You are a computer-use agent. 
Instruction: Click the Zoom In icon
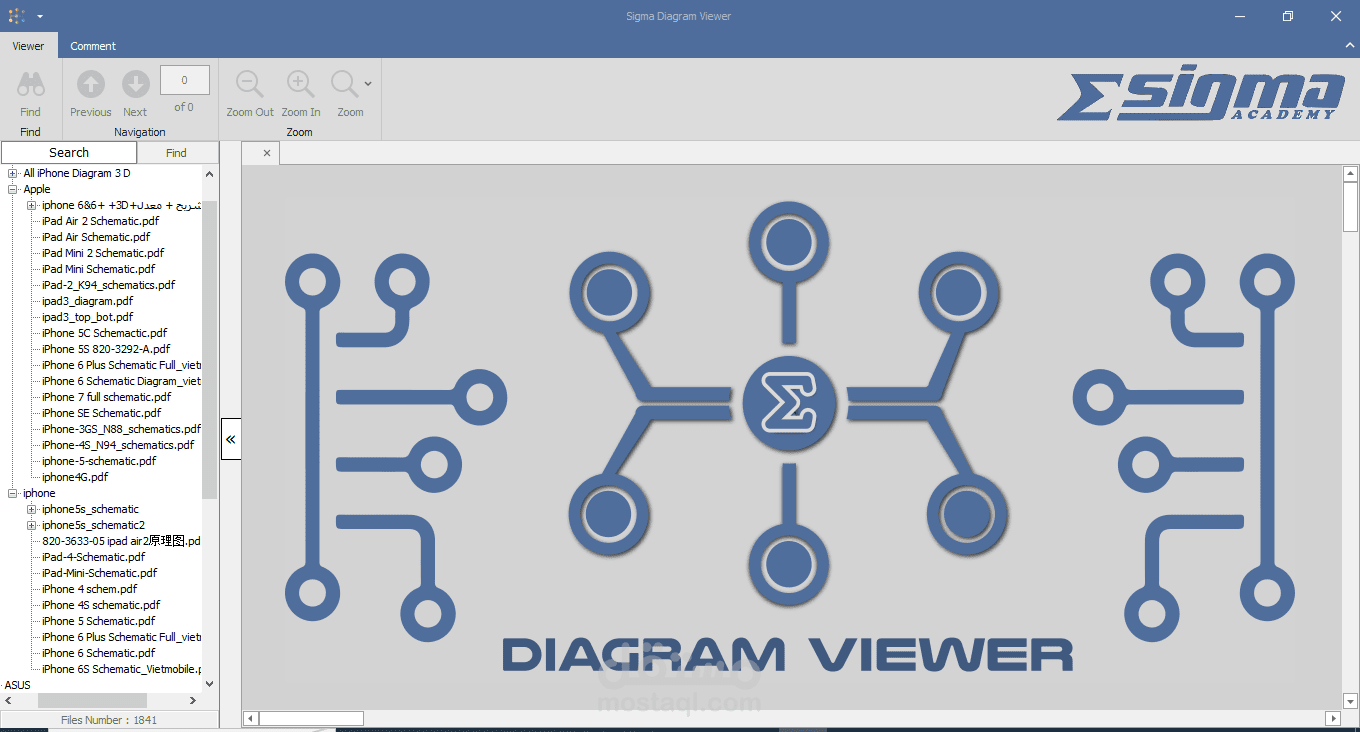point(300,84)
